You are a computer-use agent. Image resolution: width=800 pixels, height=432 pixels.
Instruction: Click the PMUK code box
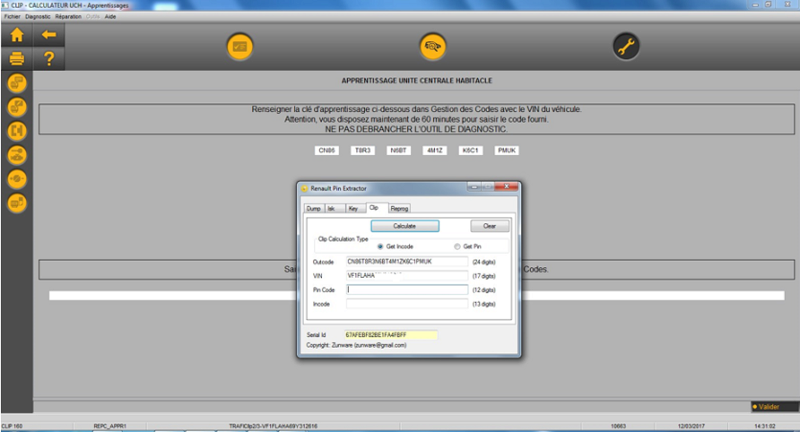[507, 150]
